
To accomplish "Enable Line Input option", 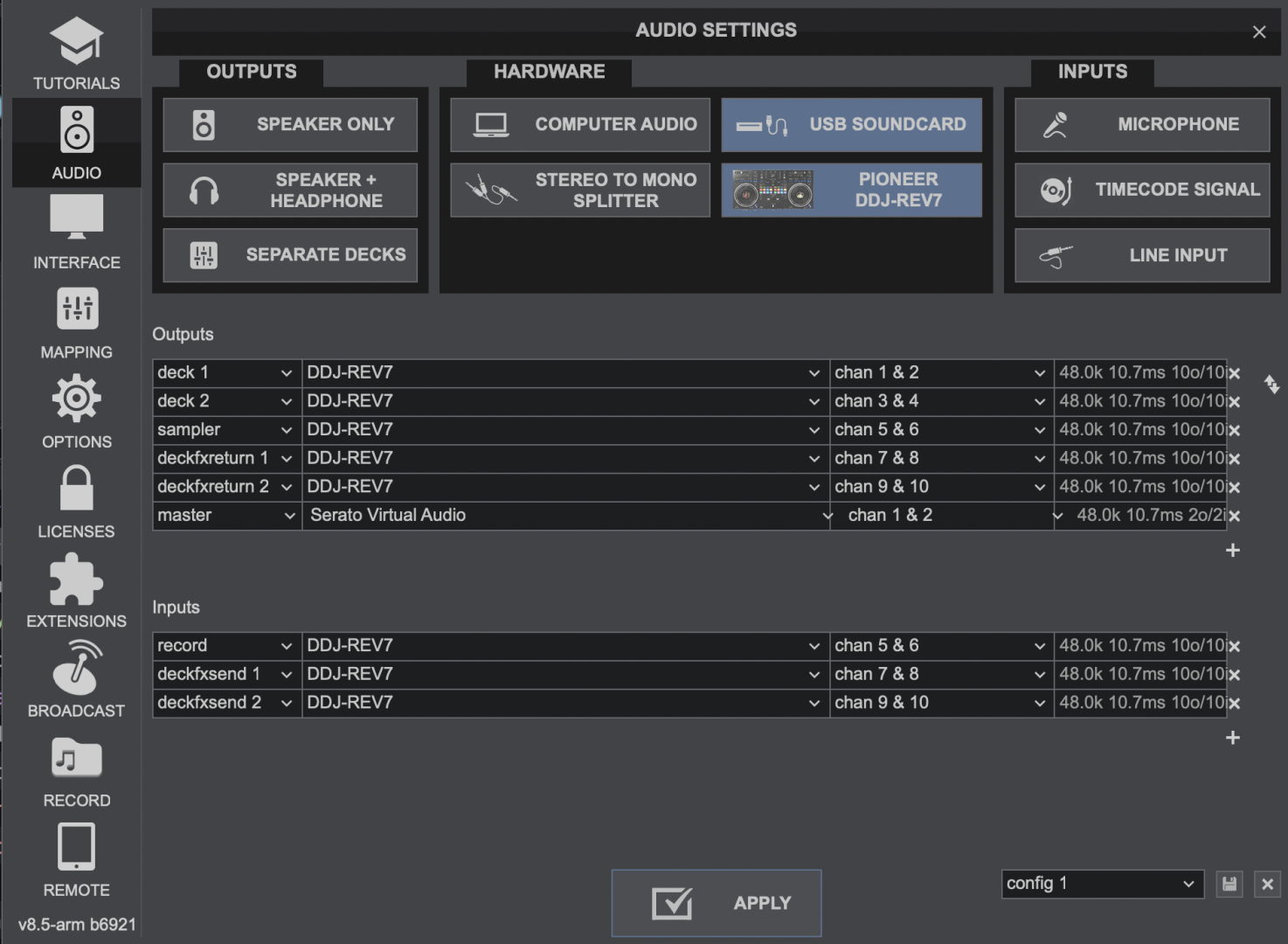I will pyautogui.click(x=1142, y=255).
